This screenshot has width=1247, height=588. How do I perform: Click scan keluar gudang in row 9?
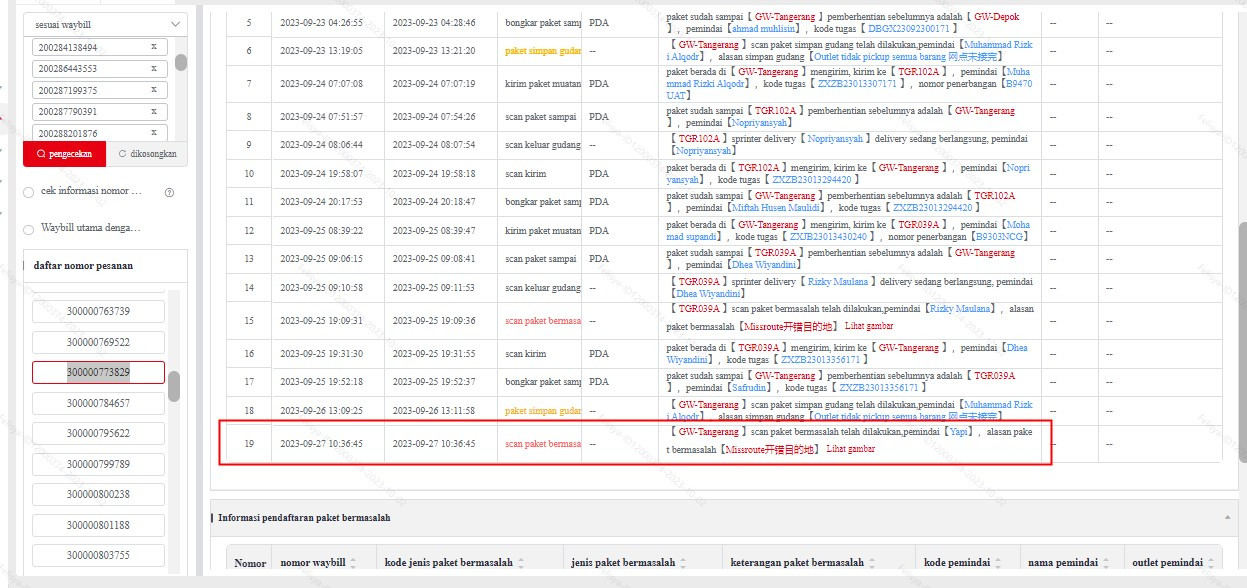tap(543, 145)
